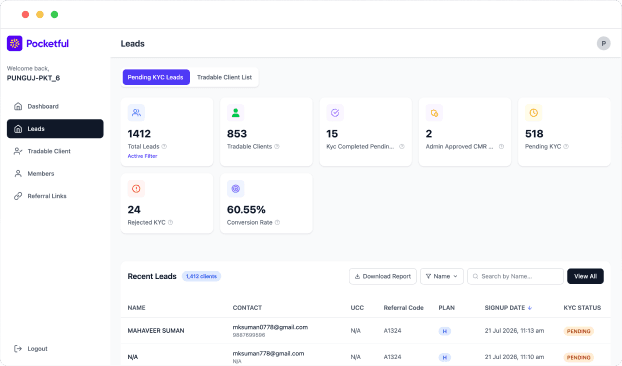Click the PLAN column header

[447, 308]
